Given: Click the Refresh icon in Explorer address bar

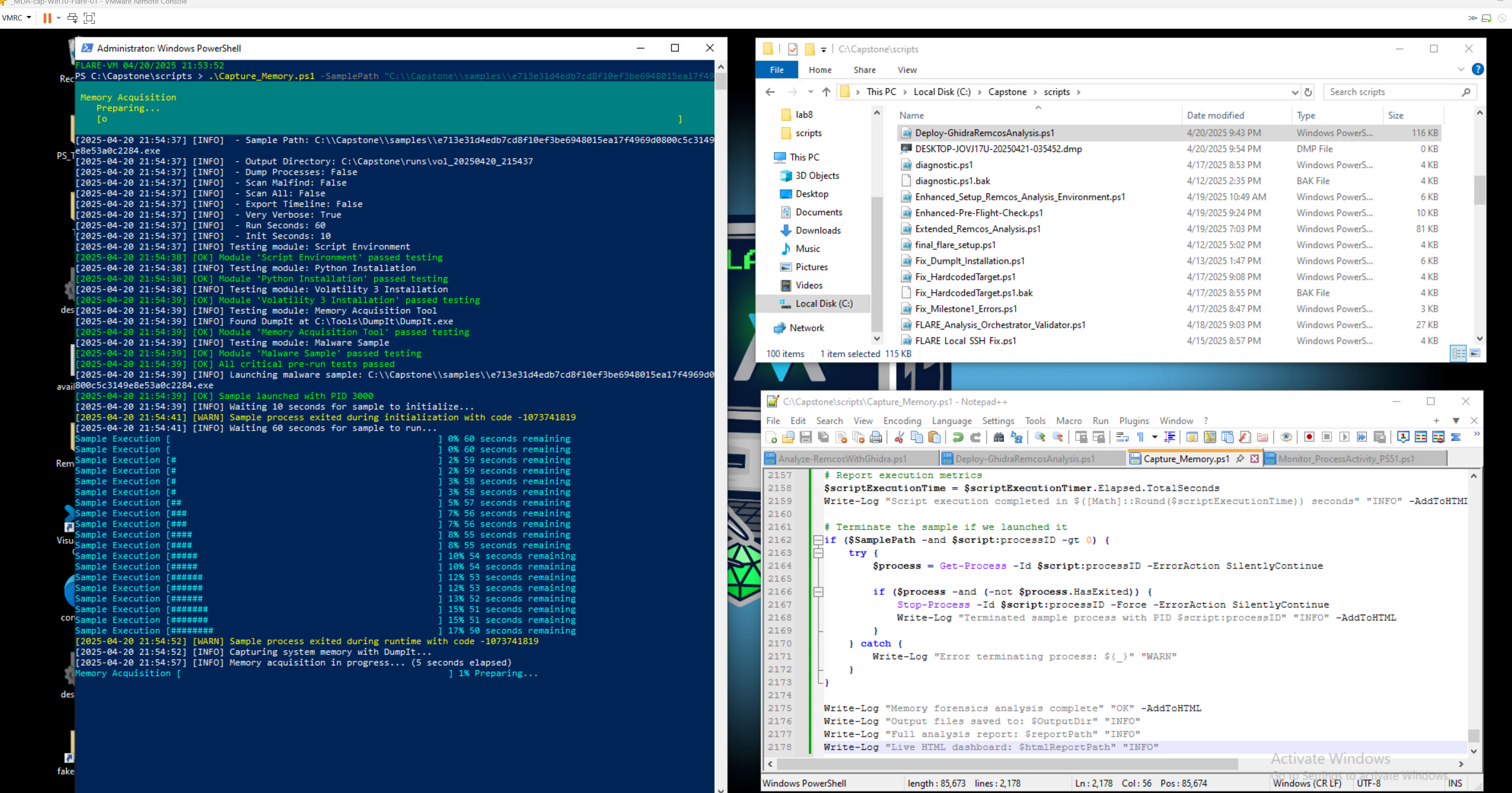Looking at the screenshot, I should (x=1308, y=92).
